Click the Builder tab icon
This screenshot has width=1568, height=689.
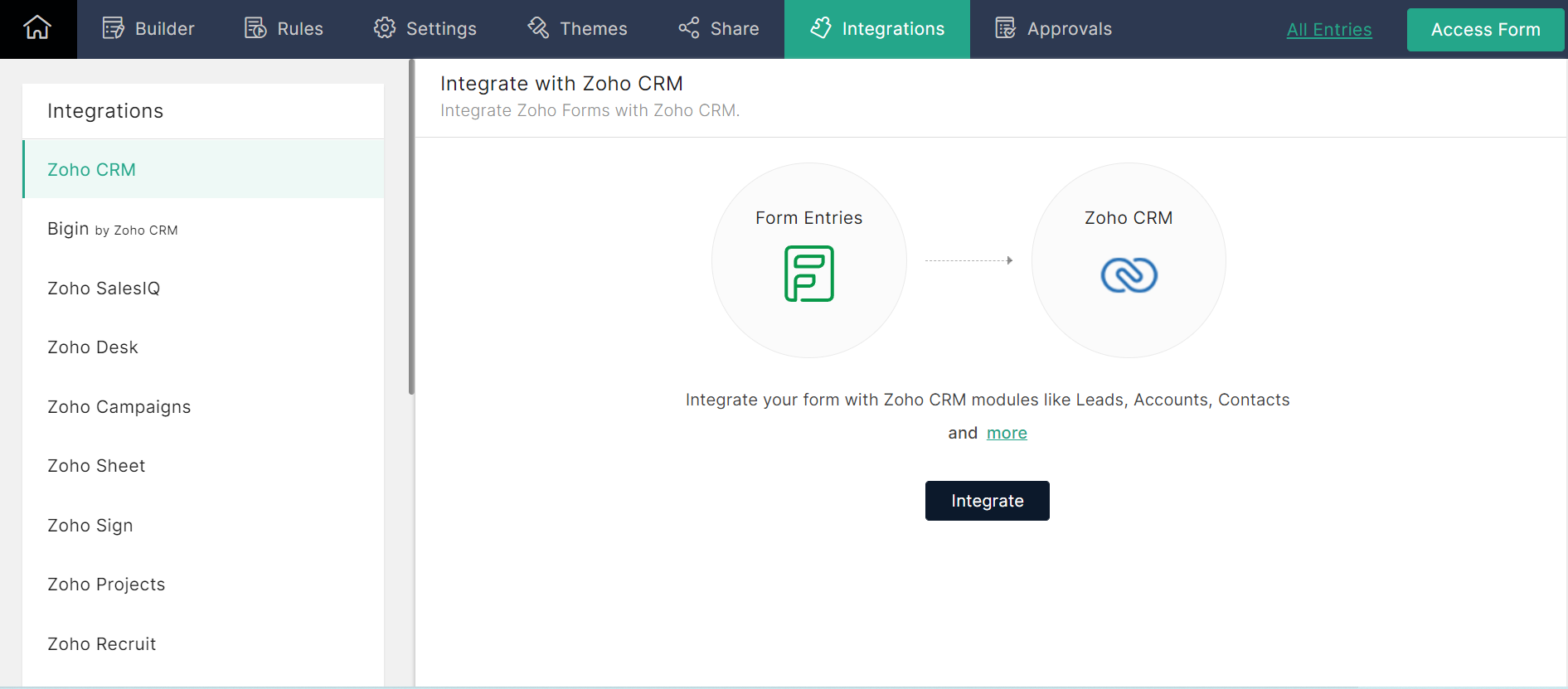(113, 28)
